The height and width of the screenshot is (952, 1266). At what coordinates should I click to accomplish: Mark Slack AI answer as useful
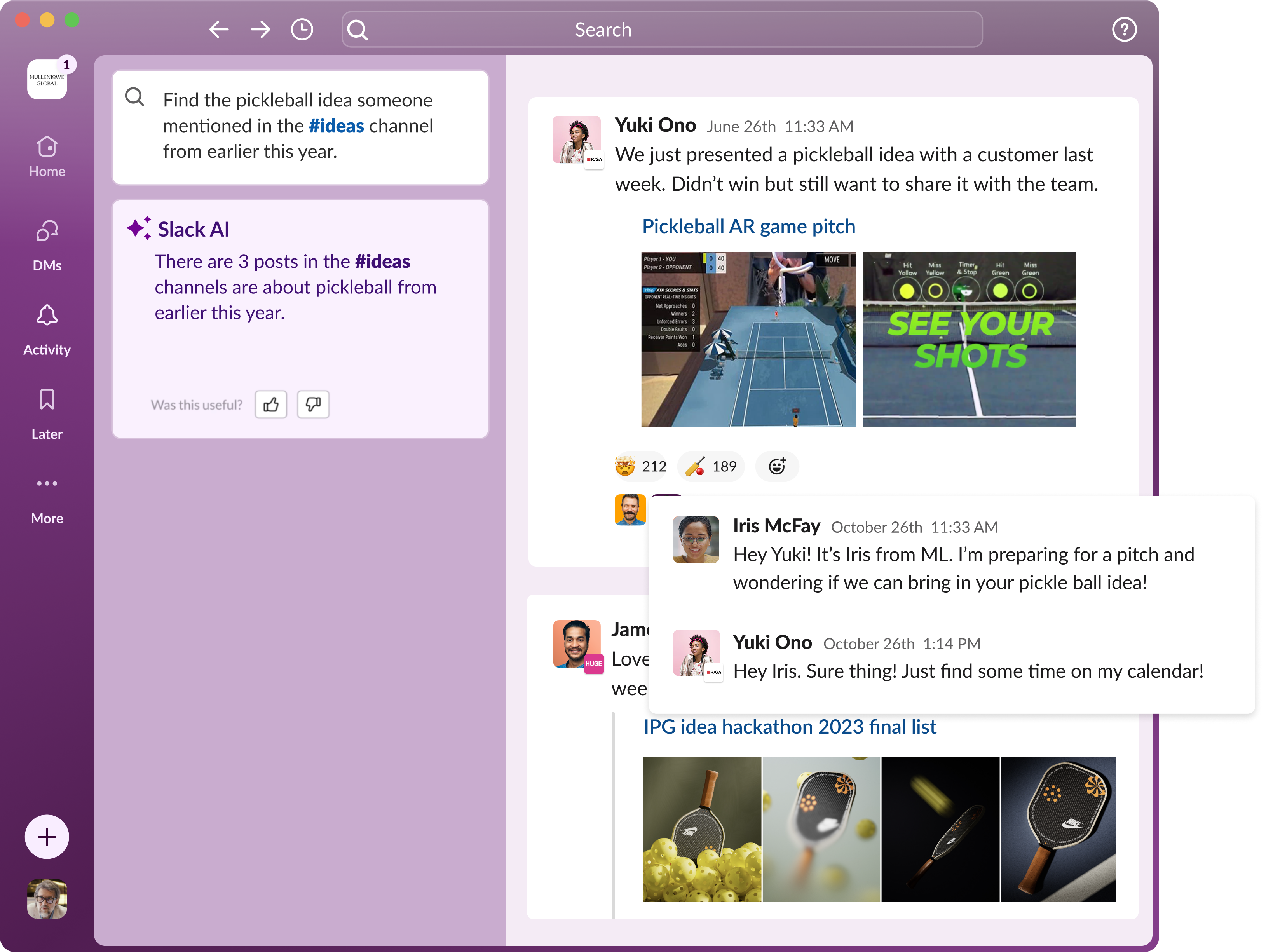pyautogui.click(x=271, y=405)
